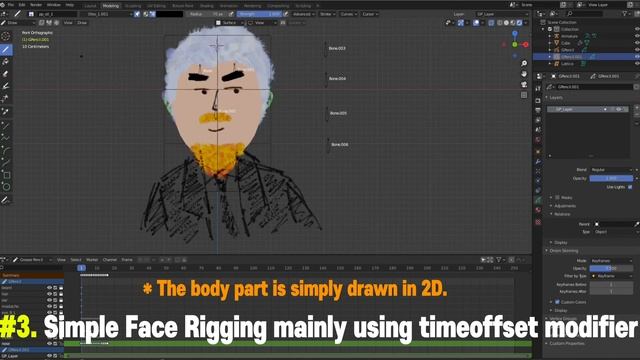This screenshot has width=640, height=360.
Task: Open the Texture checker properties tab
Action: point(538,222)
